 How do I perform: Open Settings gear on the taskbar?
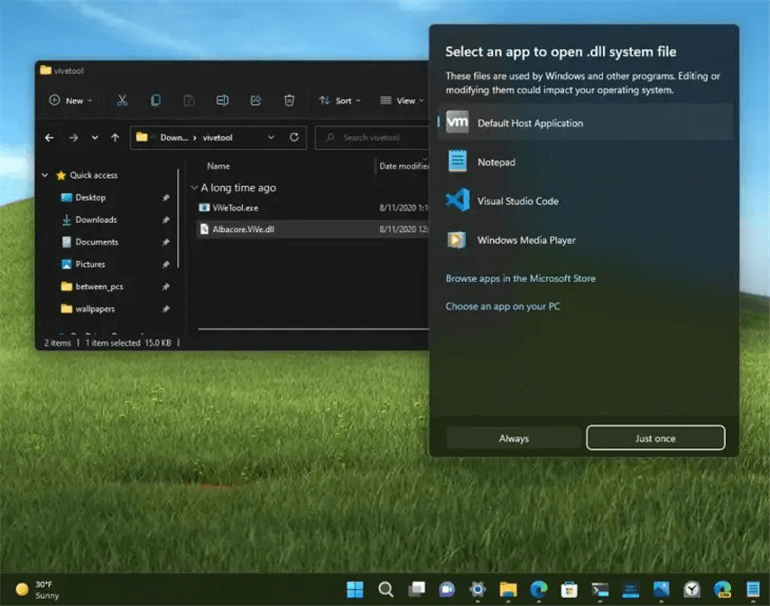pyautogui.click(x=477, y=589)
